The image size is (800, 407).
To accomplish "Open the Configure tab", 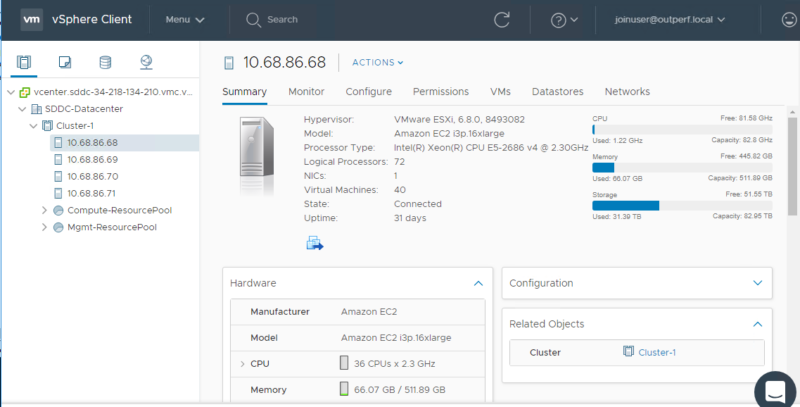I will click(368, 92).
